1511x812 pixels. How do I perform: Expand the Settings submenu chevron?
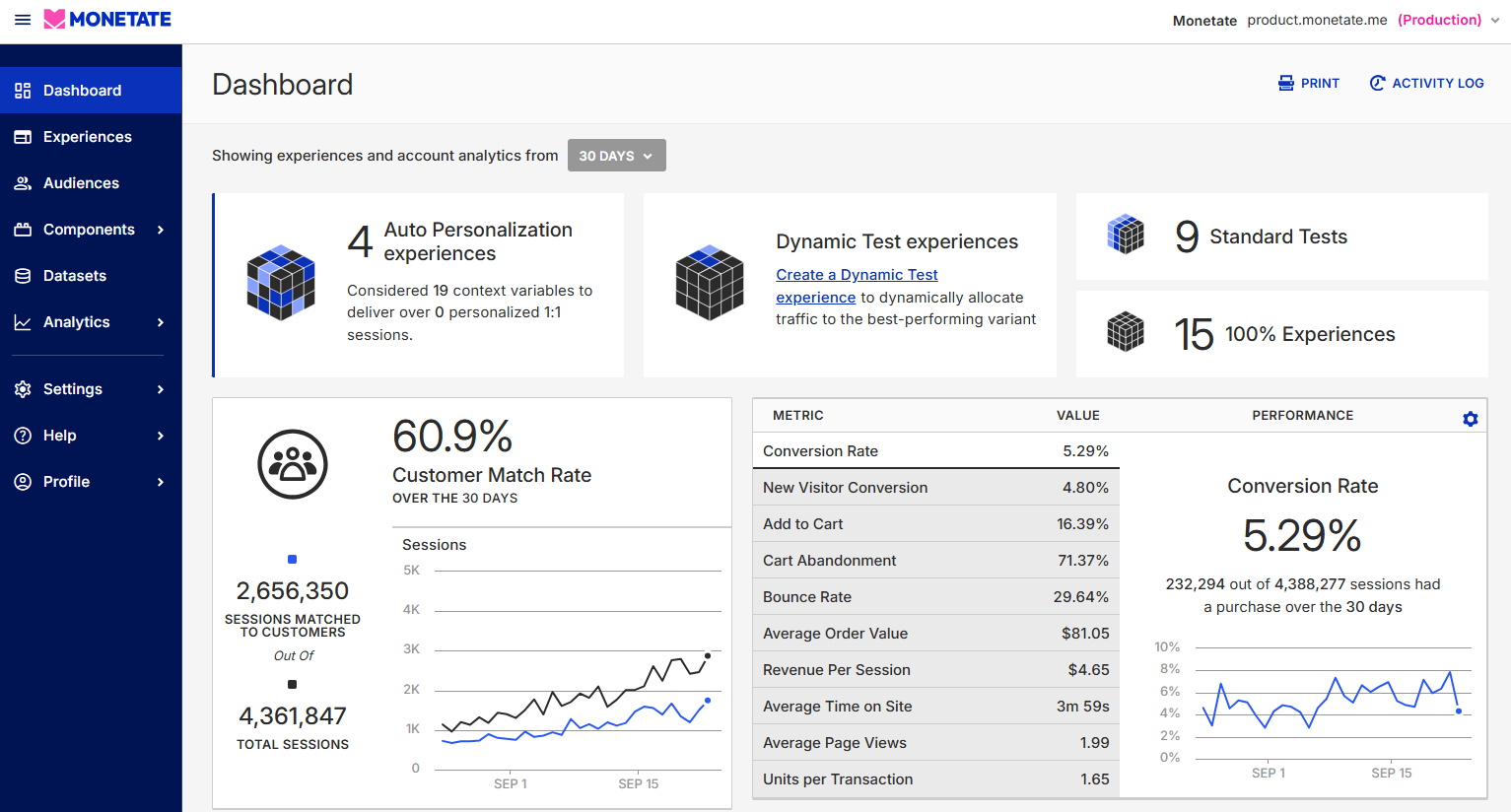tap(161, 389)
